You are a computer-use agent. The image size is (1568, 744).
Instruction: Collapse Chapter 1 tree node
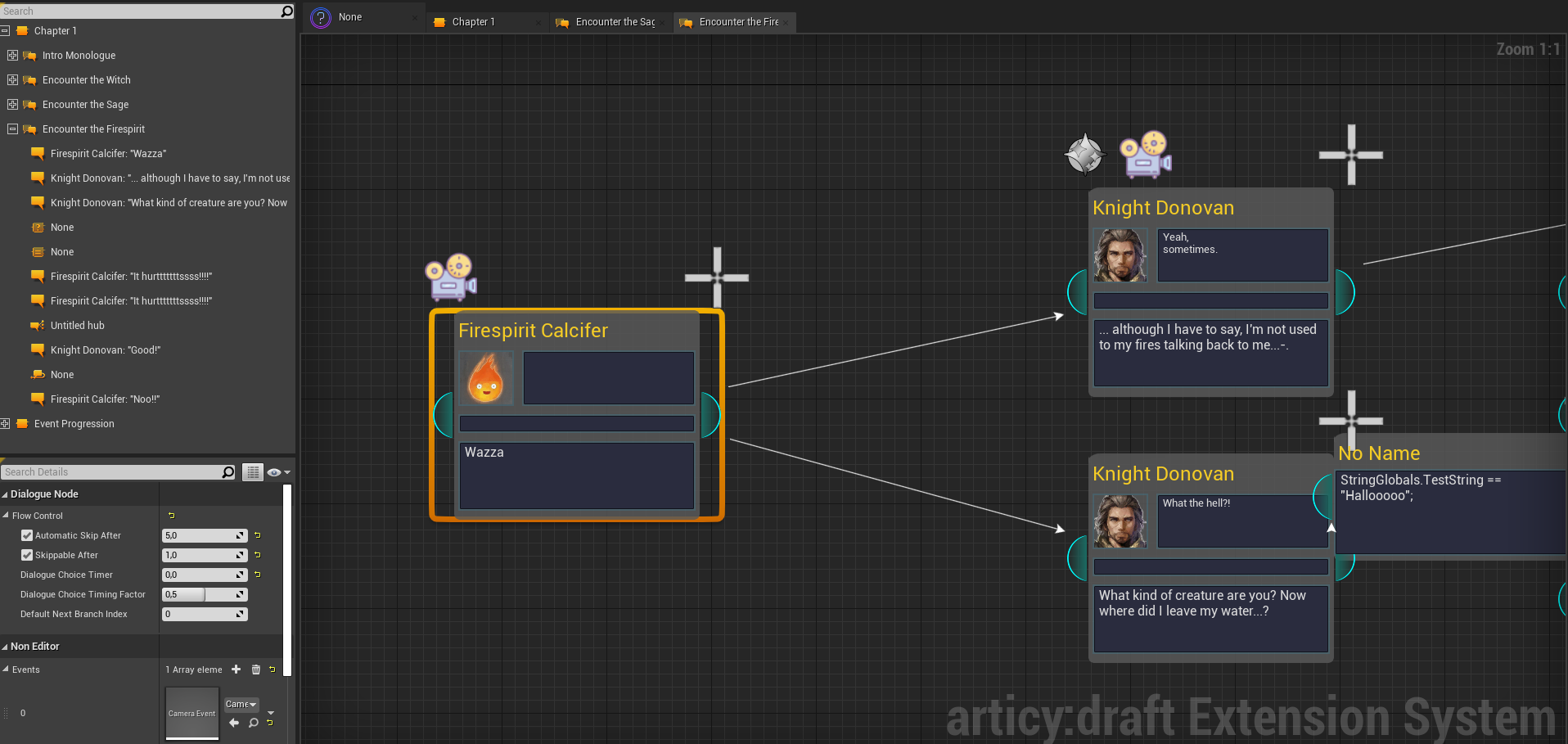click(x=4, y=31)
